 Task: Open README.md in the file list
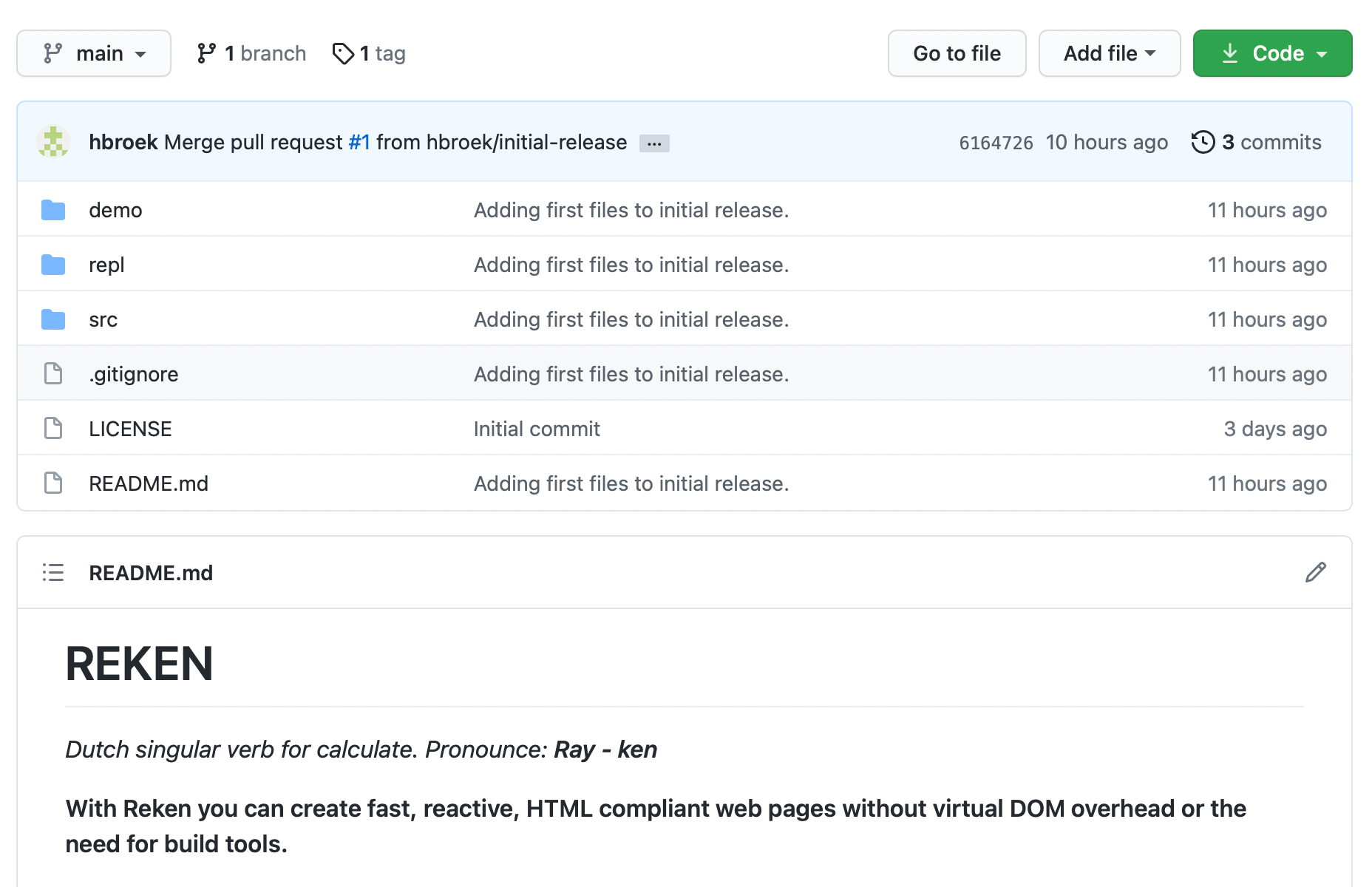coord(149,483)
